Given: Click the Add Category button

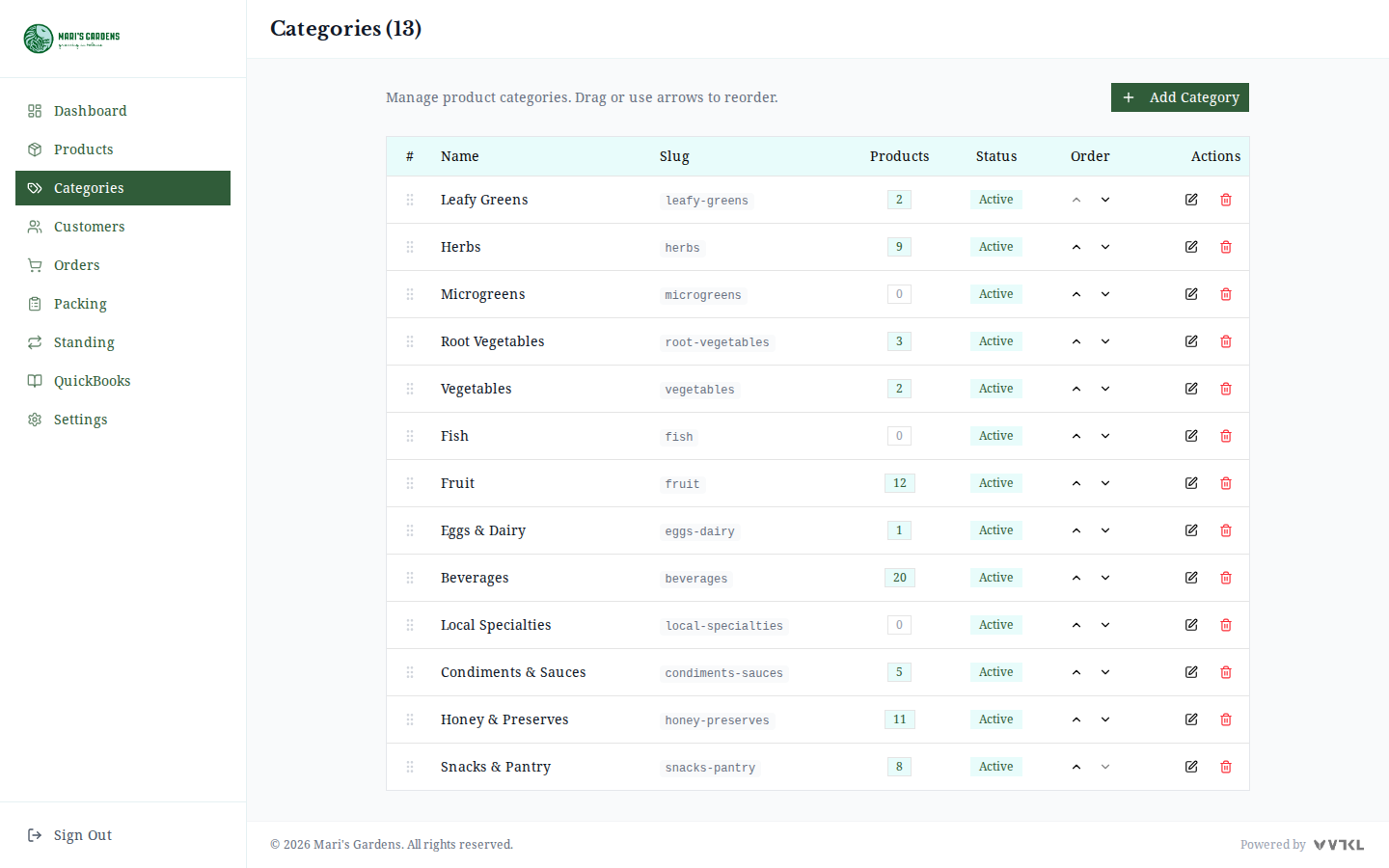Looking at the screenshot, I should click(x=1180, y=97).
